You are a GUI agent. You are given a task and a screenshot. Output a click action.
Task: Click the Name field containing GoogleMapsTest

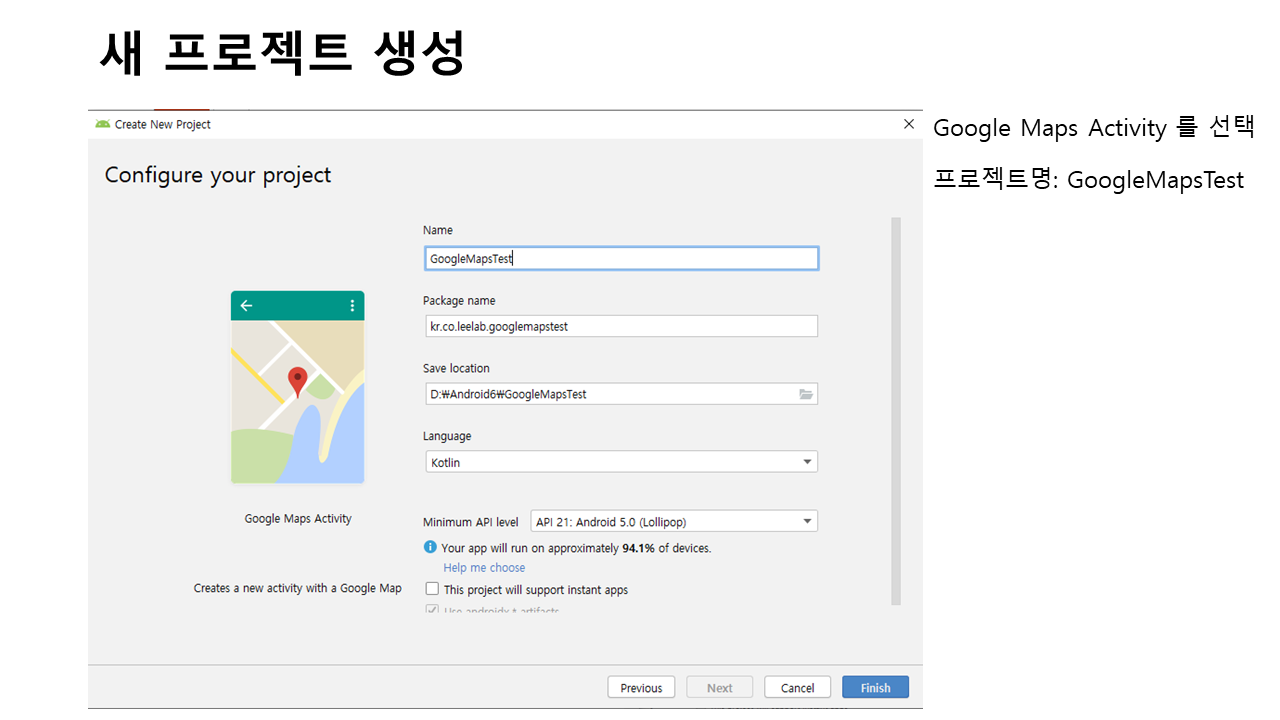click(x=621, y=258)
